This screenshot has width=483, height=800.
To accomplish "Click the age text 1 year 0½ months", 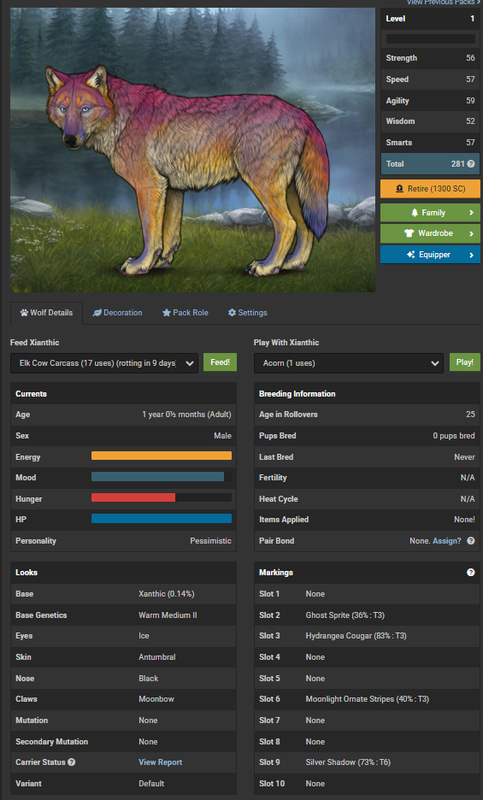I will (x=187, y=414).
